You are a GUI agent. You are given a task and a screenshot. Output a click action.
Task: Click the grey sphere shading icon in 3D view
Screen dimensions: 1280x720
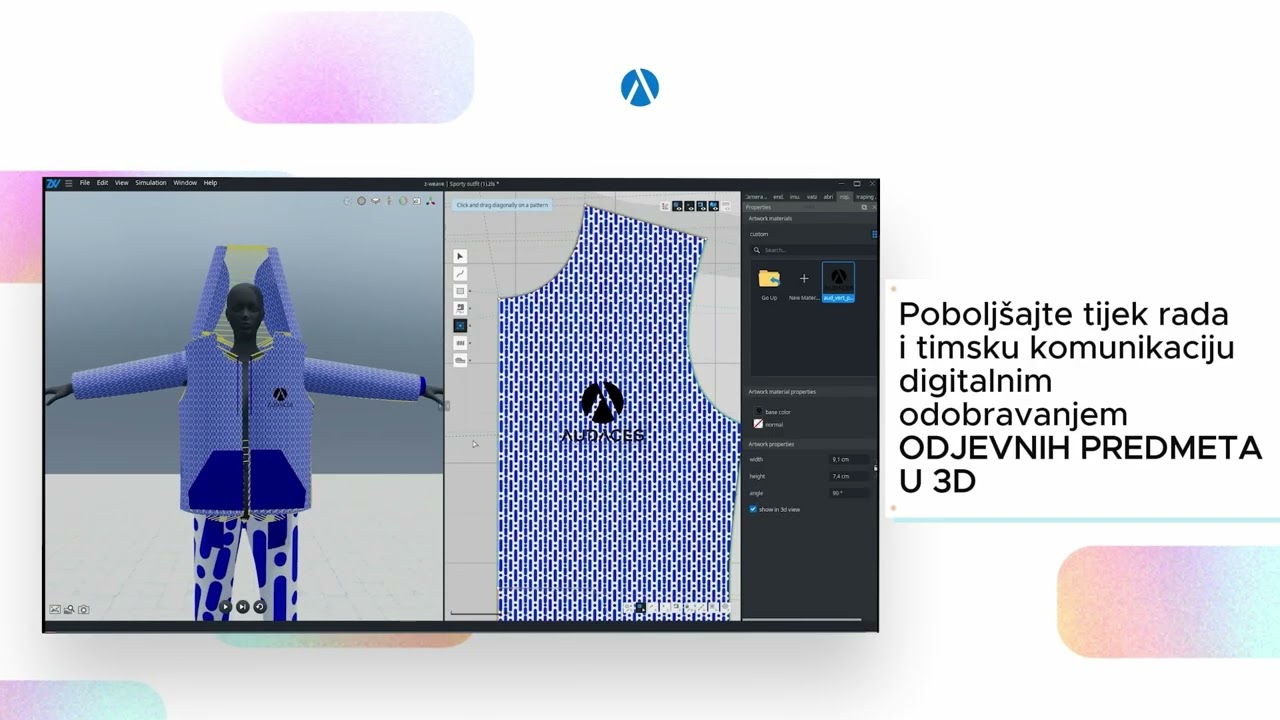(361, 201)
